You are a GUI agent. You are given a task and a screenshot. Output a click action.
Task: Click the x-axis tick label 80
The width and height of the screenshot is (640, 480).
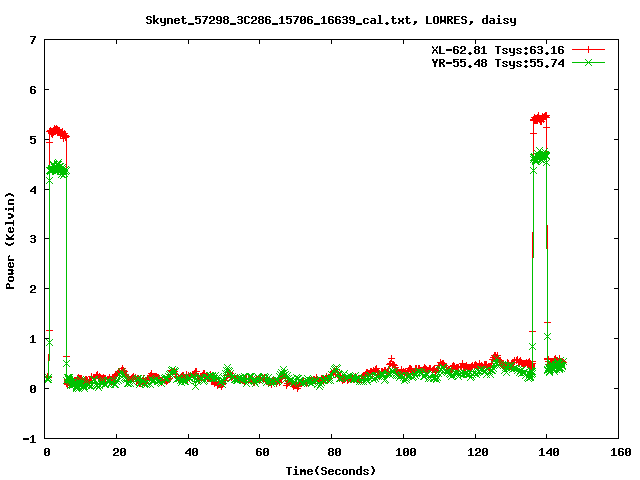[x=334, y=452]
